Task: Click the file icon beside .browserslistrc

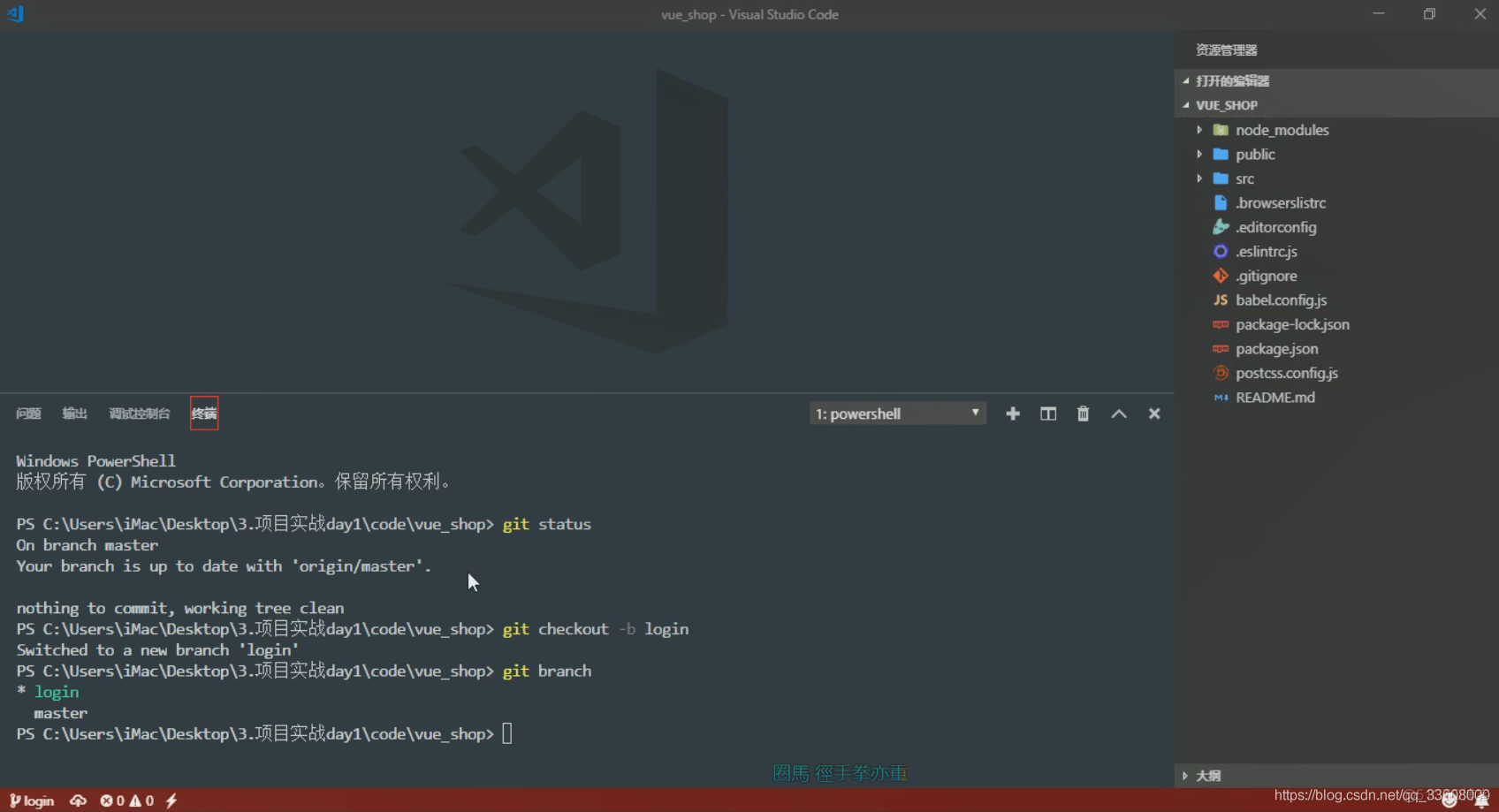Action: (1221, 203)
